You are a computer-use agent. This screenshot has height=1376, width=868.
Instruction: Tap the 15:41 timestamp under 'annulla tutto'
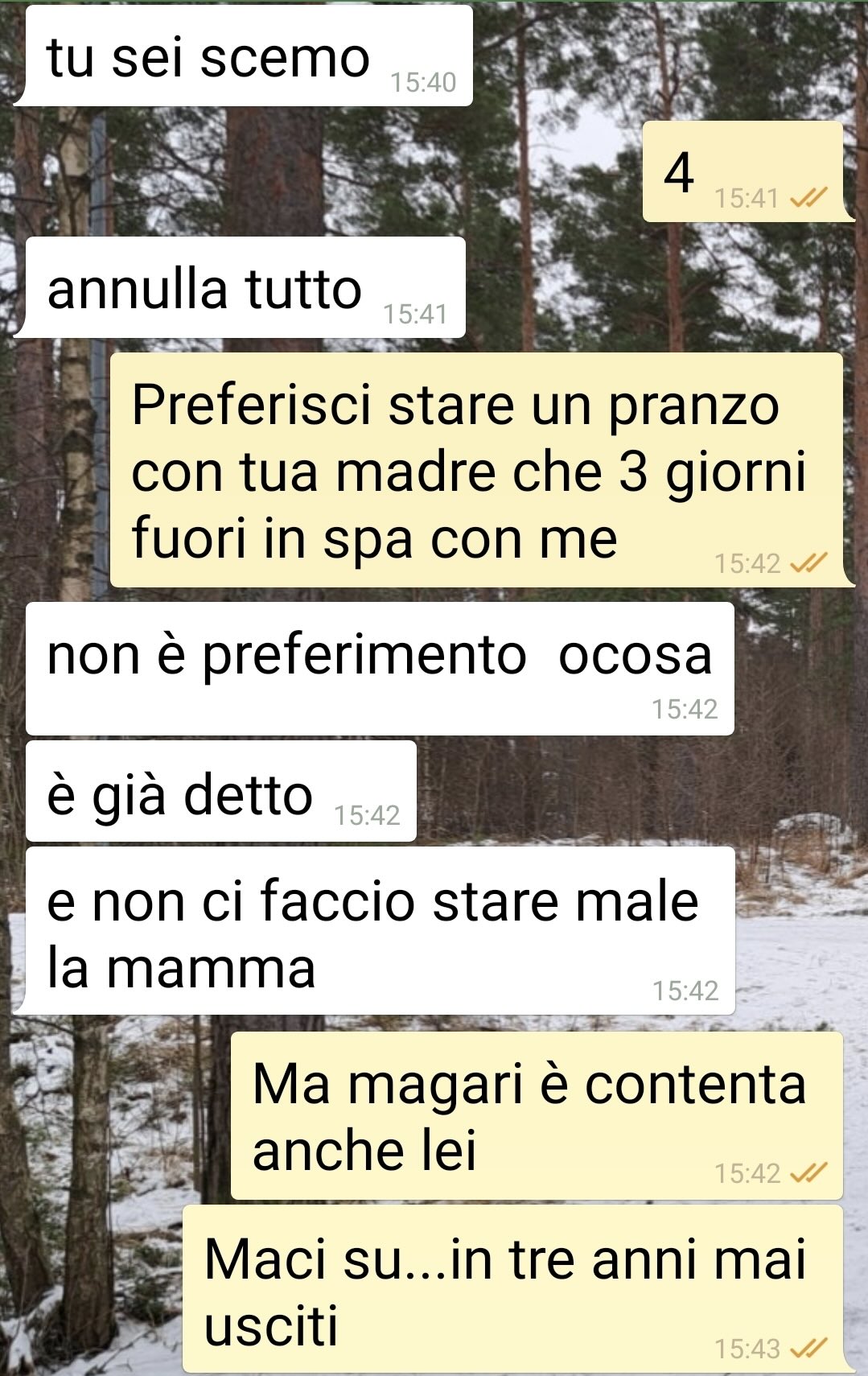coord(415,314)
